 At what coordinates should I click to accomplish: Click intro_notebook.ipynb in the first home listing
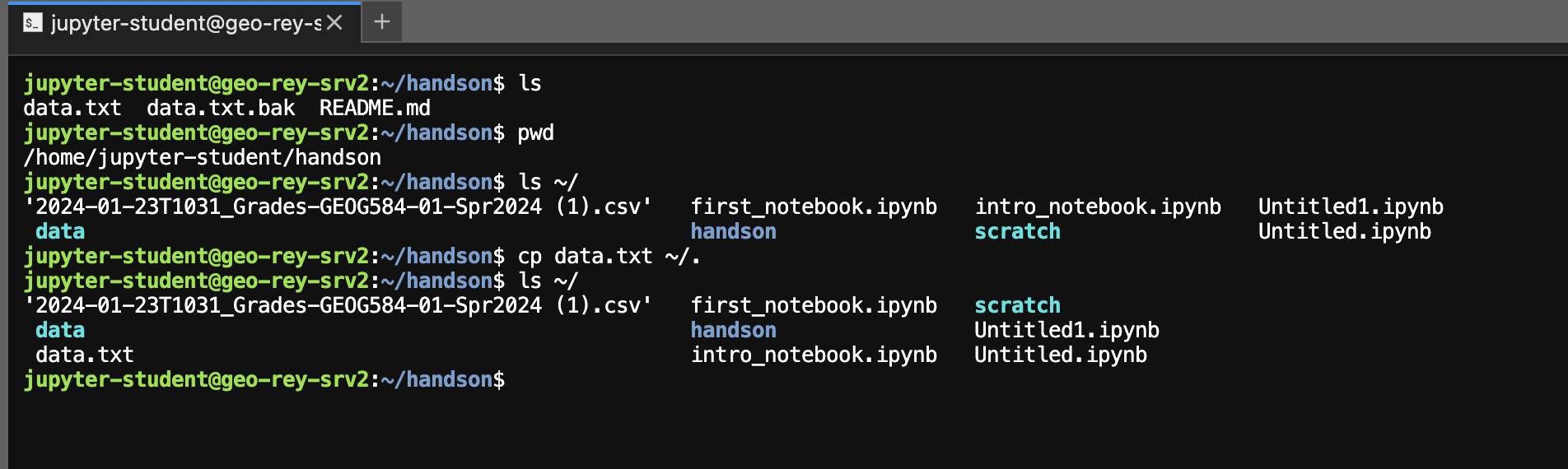coord(1098,207)
